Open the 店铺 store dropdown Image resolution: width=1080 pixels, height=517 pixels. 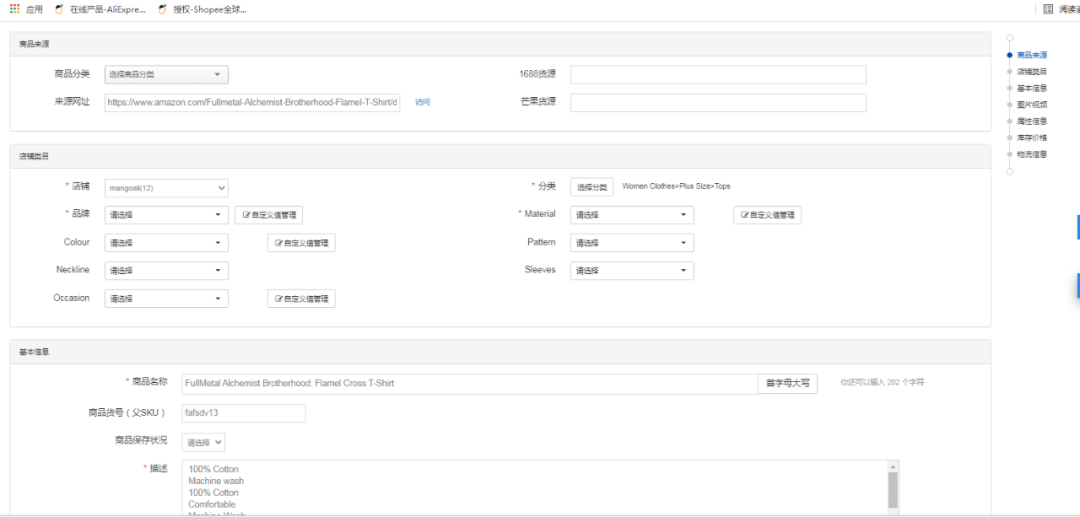click(166, 188)
